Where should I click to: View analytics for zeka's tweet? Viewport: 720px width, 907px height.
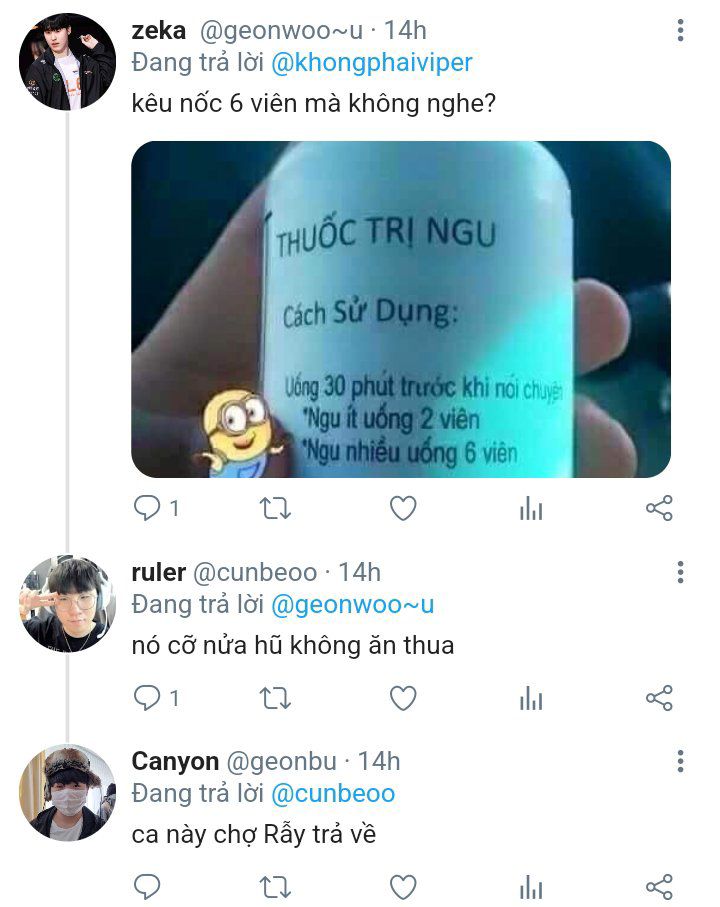point(531,509)
